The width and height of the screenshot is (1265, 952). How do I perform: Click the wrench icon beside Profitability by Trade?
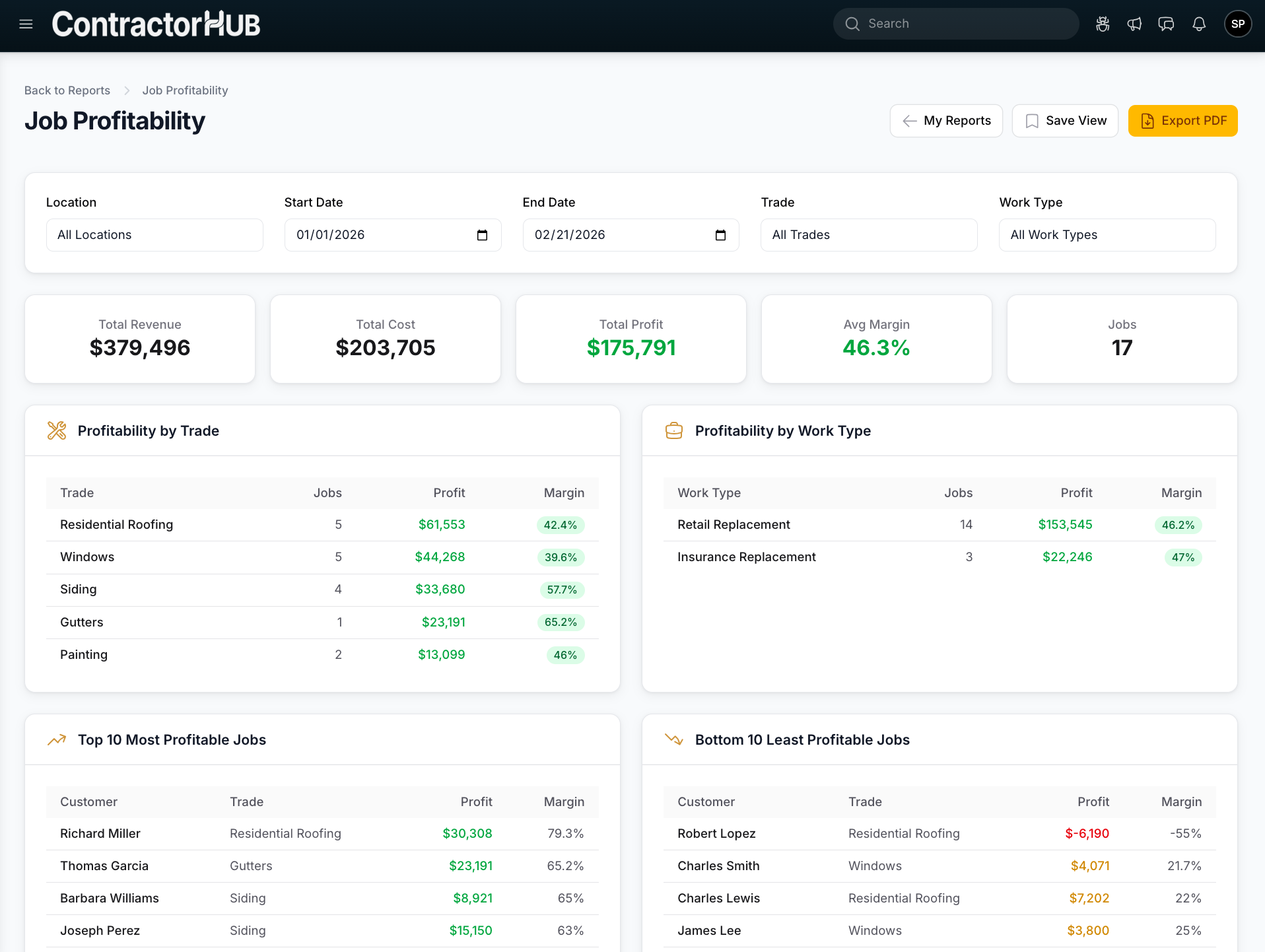[57, 430]
